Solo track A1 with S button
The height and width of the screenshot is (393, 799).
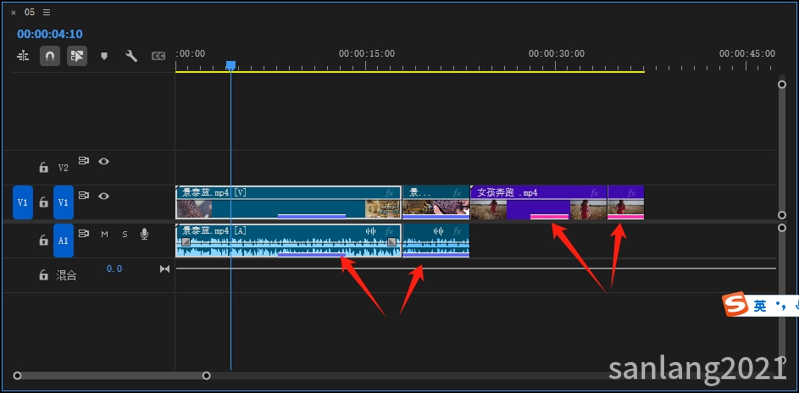pyautogui.click(x=125, y=234)
